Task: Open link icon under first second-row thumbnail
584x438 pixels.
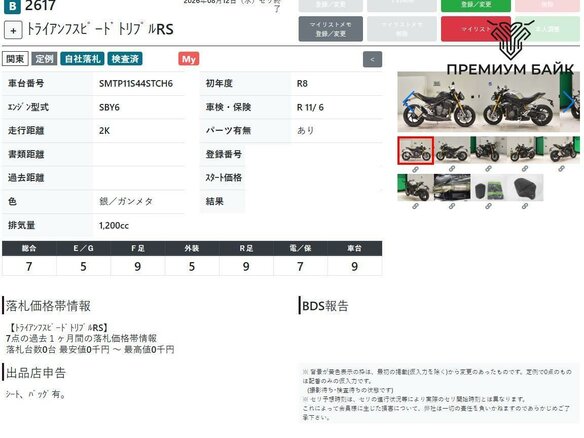Action: (415, 206)
